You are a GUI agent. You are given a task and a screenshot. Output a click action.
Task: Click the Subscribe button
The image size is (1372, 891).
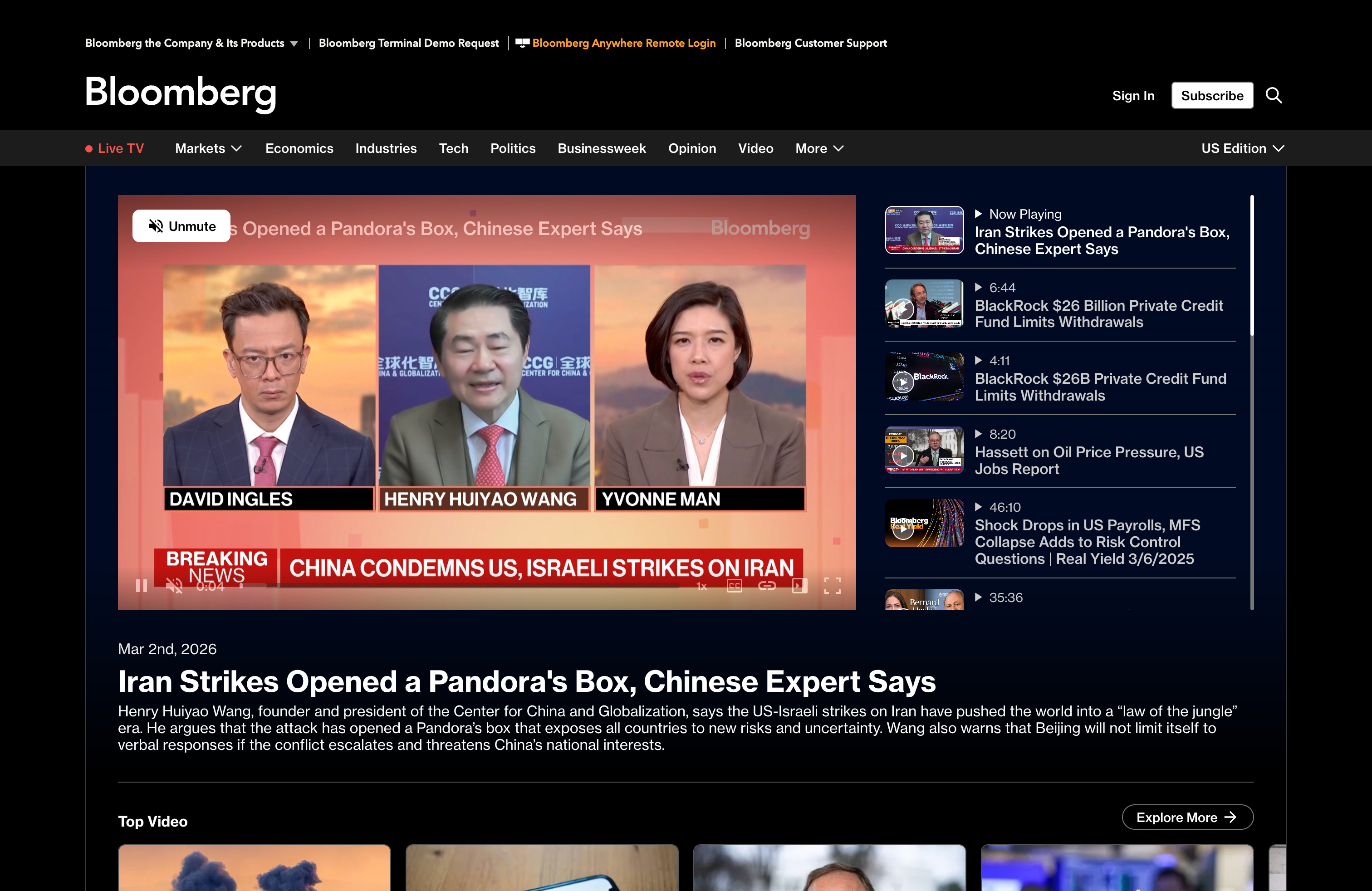click(1212, 95)
